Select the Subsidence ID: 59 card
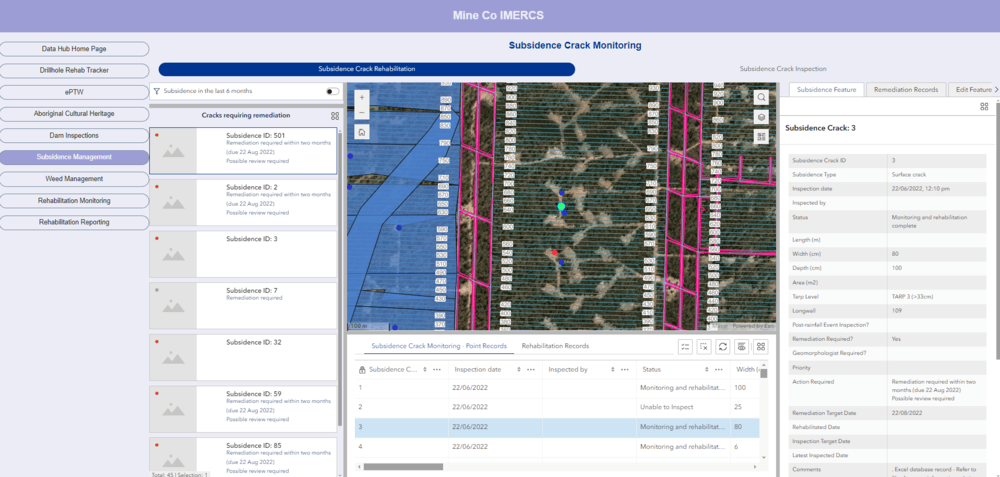The width and height of the screenshot is (1000, 477). [243, 409]
